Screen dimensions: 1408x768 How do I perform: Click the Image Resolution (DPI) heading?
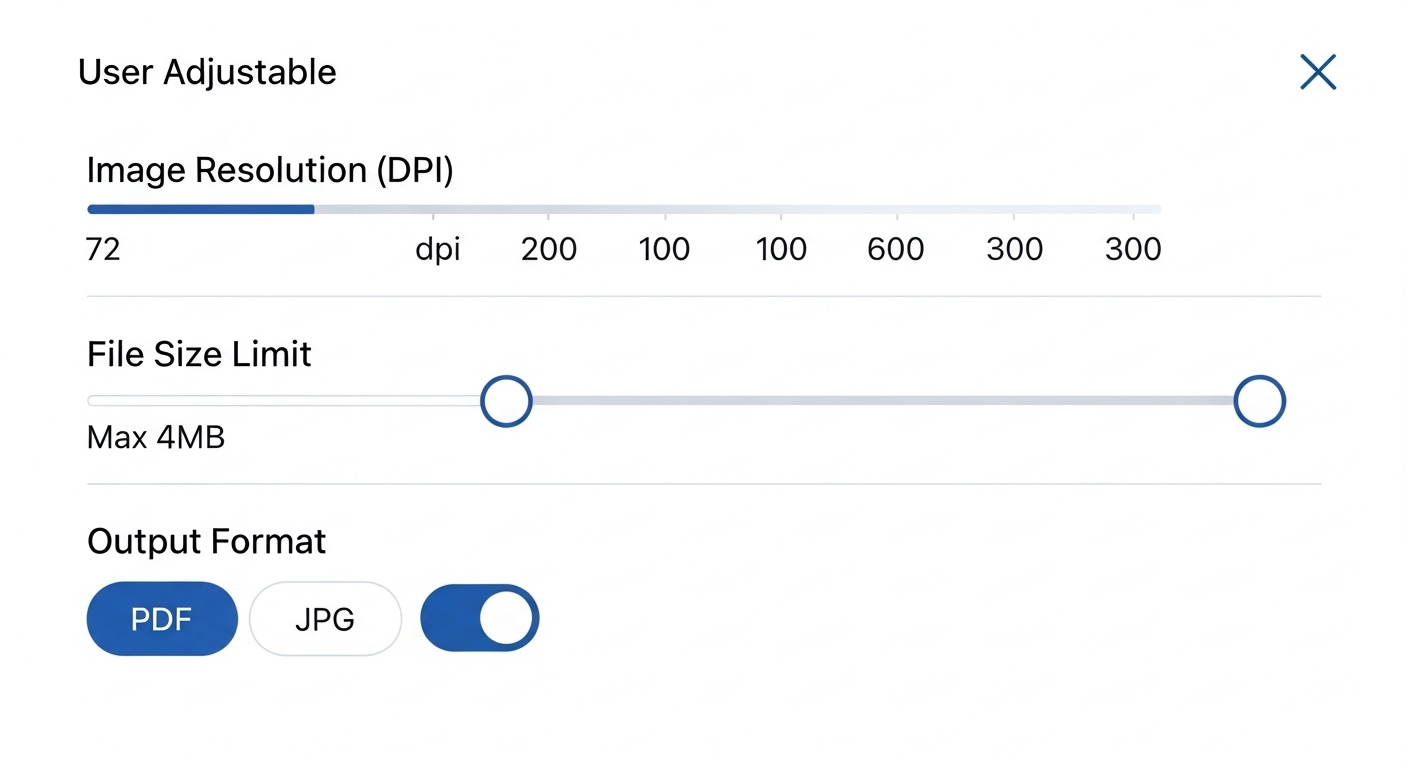tap(270, 170)
